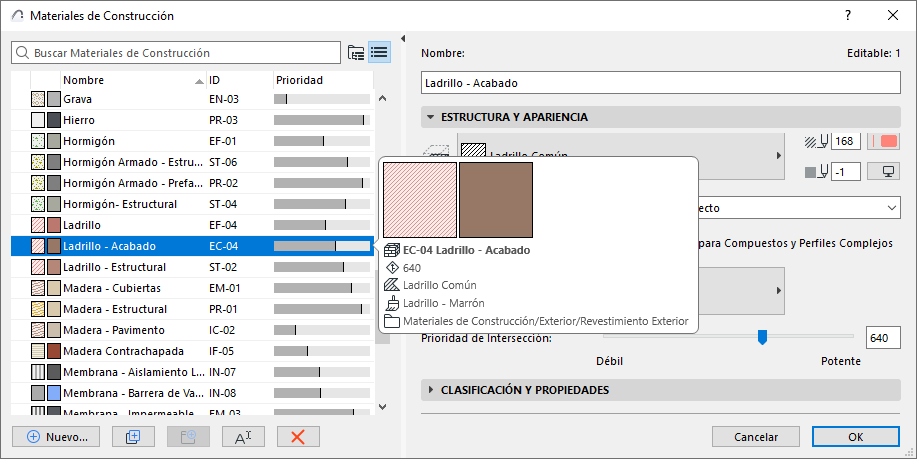917x459 pixels.
Task: Click the priority value field 640
Action: tap(882, 338)
